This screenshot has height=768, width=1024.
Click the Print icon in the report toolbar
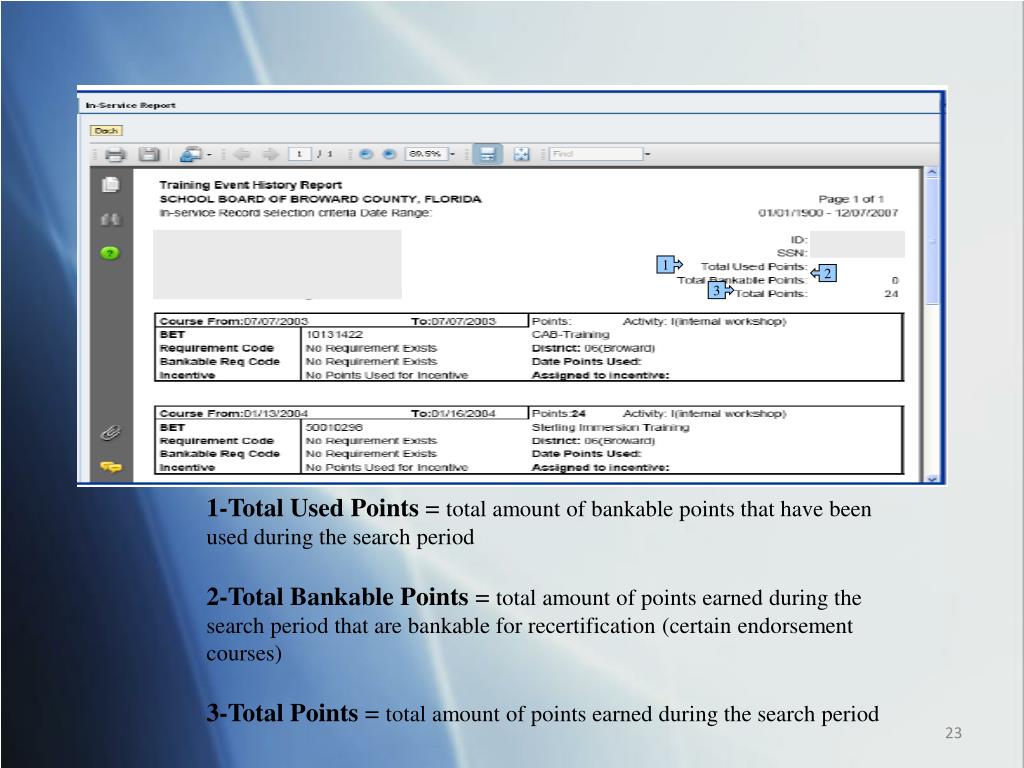coord(116,155)
